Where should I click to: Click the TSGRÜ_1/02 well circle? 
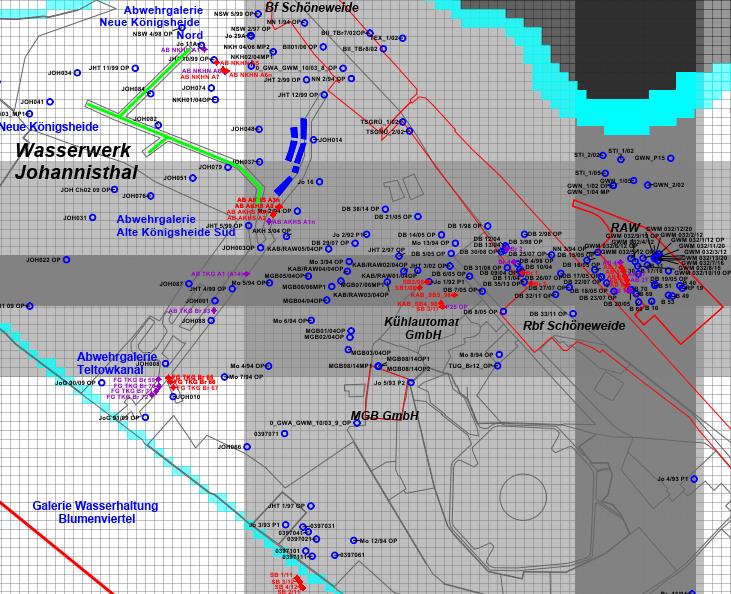pyautogui.click(x=402, y=122)
